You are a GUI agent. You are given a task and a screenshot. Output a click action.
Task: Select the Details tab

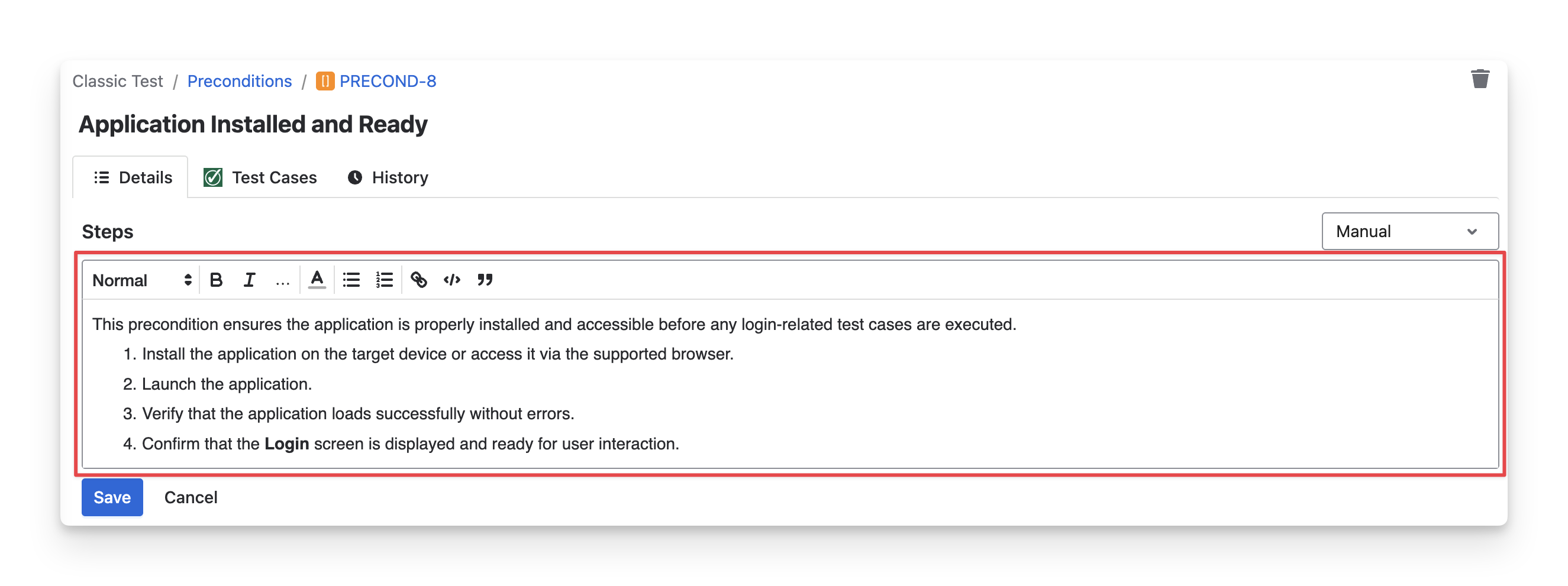coord(133,177)
